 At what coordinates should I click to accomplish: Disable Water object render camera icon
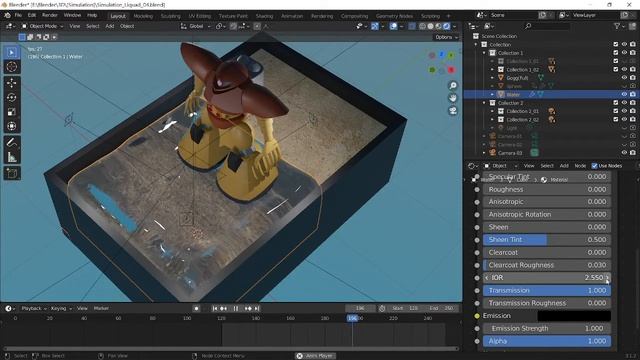(x=633, y=94)
